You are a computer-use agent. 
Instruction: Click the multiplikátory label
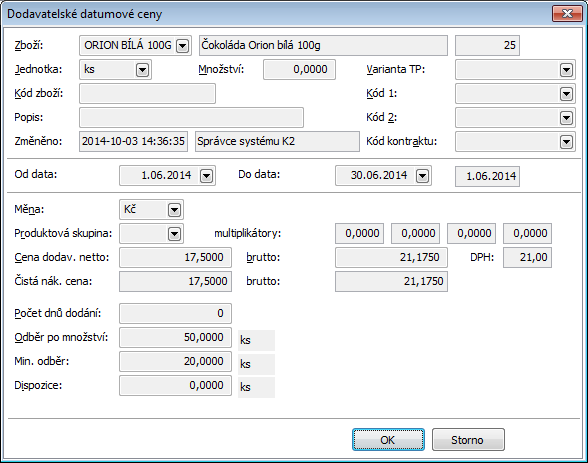[x=248, y=234]
